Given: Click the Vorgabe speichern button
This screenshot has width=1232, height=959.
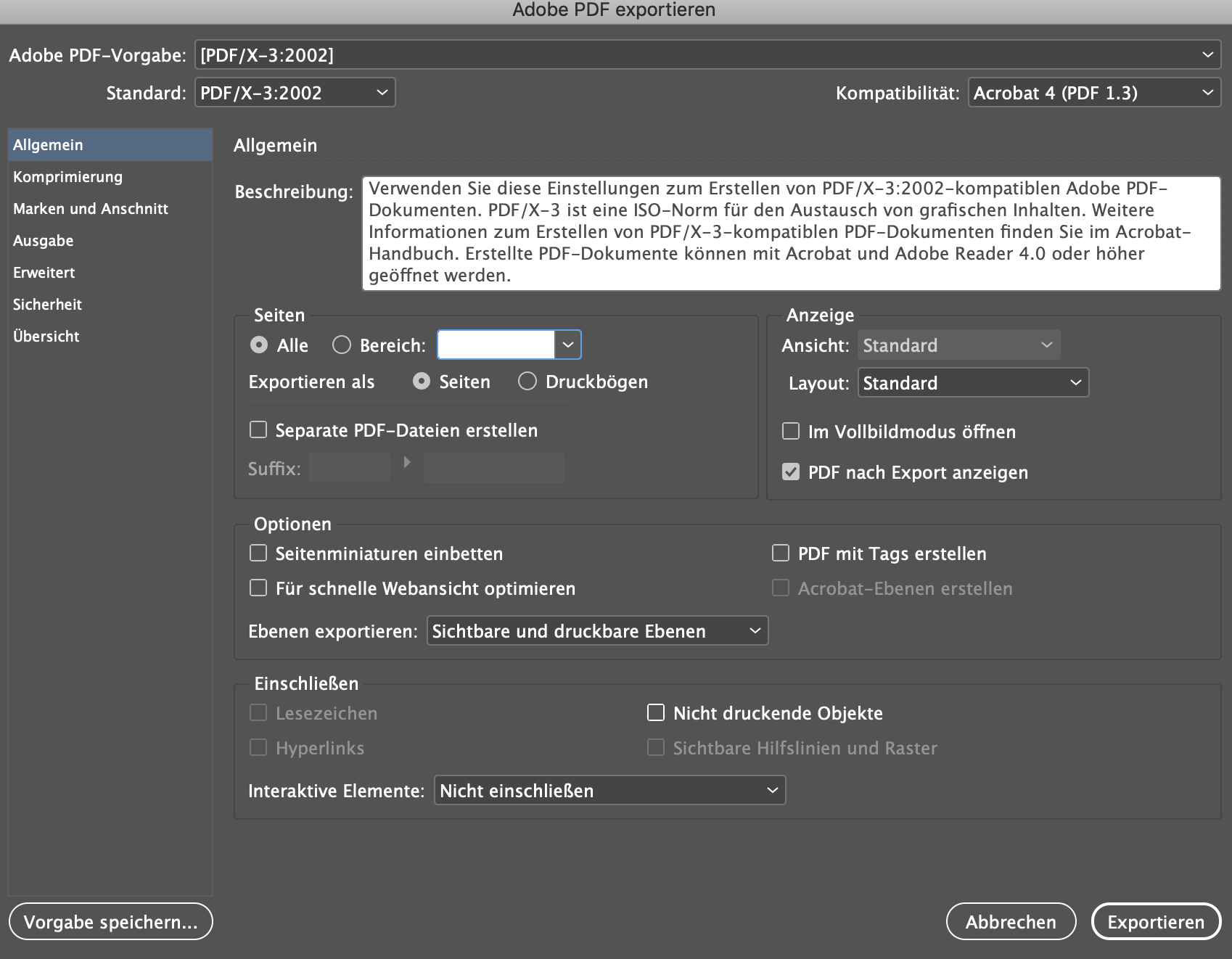Looking at the screenshot, I should [111, 922].
